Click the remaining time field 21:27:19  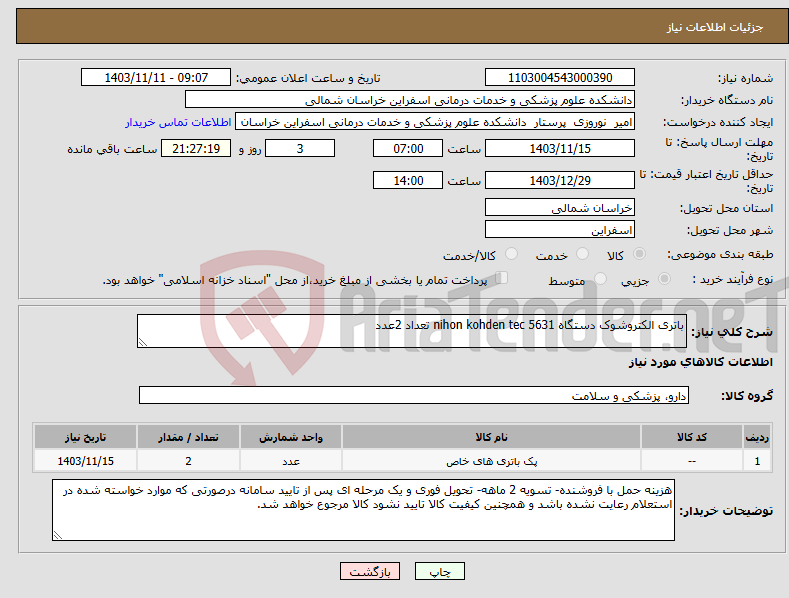(x=196, y=148)
